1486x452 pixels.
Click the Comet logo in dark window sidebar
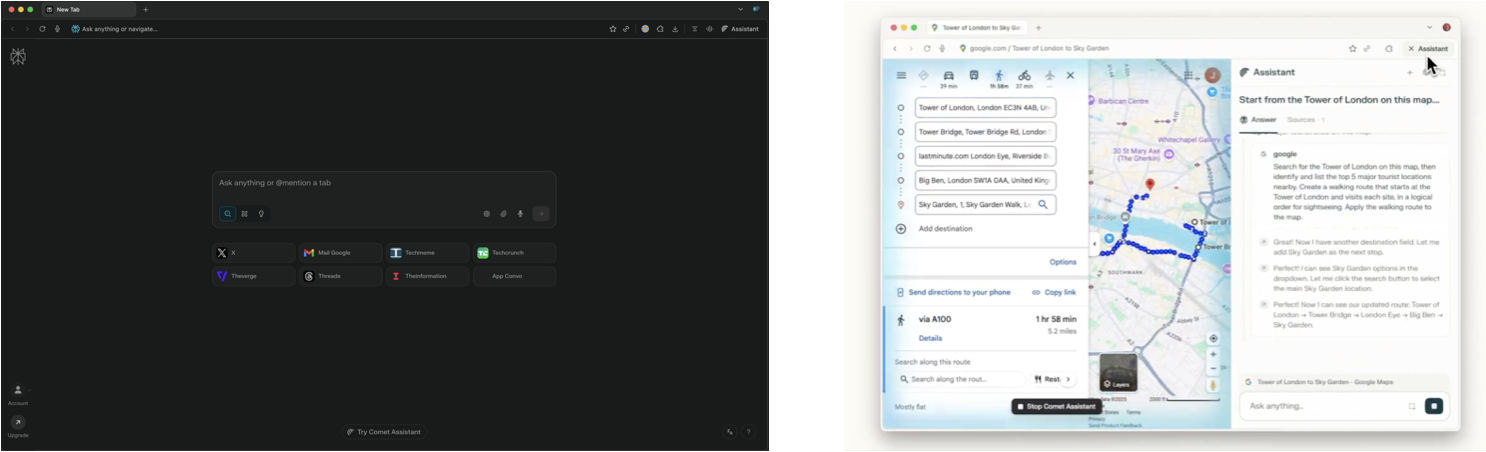18,57
